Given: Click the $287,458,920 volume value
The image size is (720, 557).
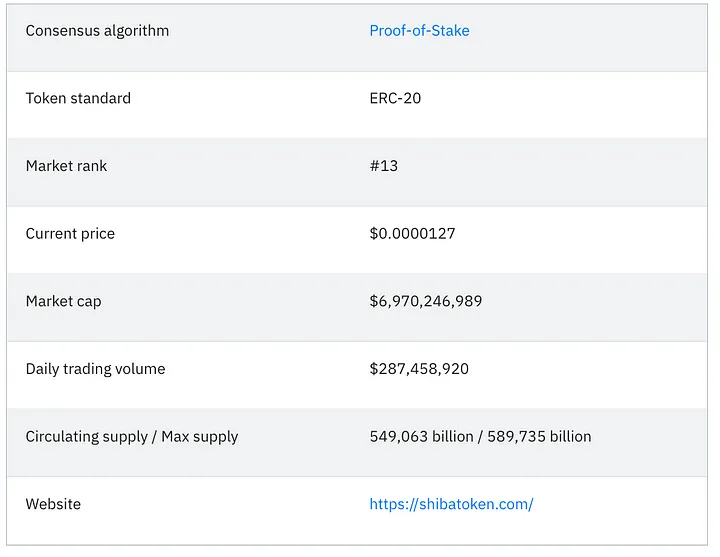Looking at the screenshot, I should pyautogui.click(x=419, y=369).
